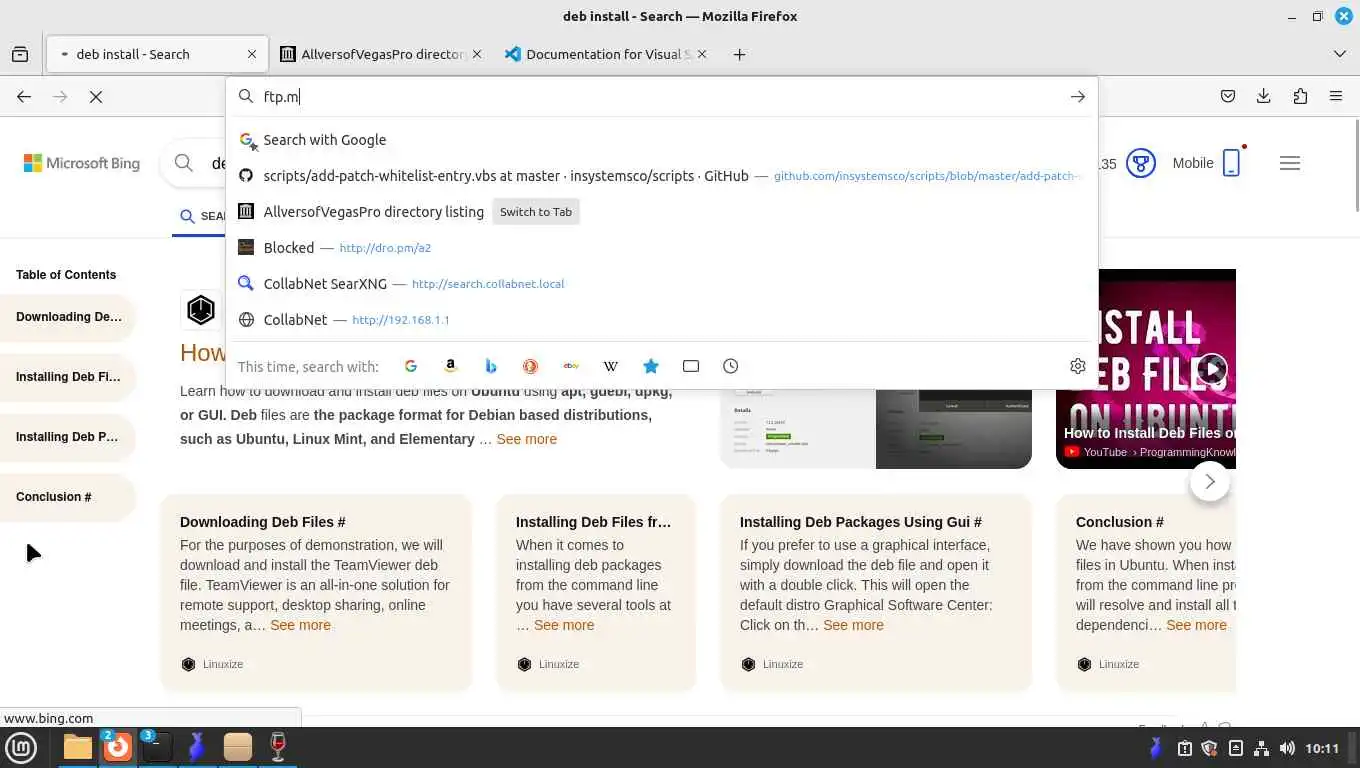Select the Blocked dro.pm/a2 suggestion
The image size is (1360, 768).
point(662,248)
